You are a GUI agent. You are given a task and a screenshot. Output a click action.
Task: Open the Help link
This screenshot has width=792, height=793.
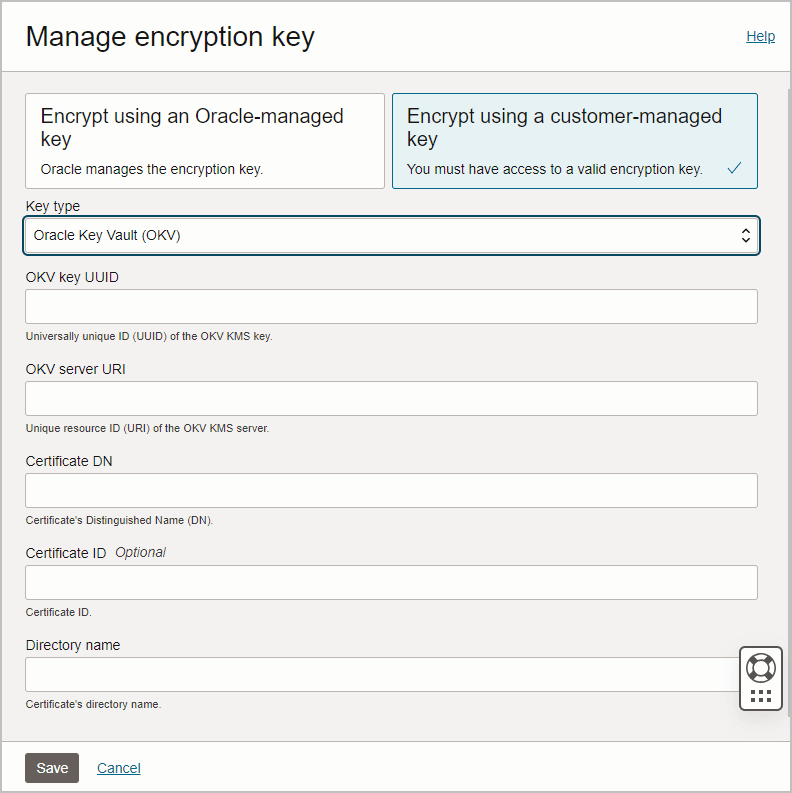pos(760,36)
